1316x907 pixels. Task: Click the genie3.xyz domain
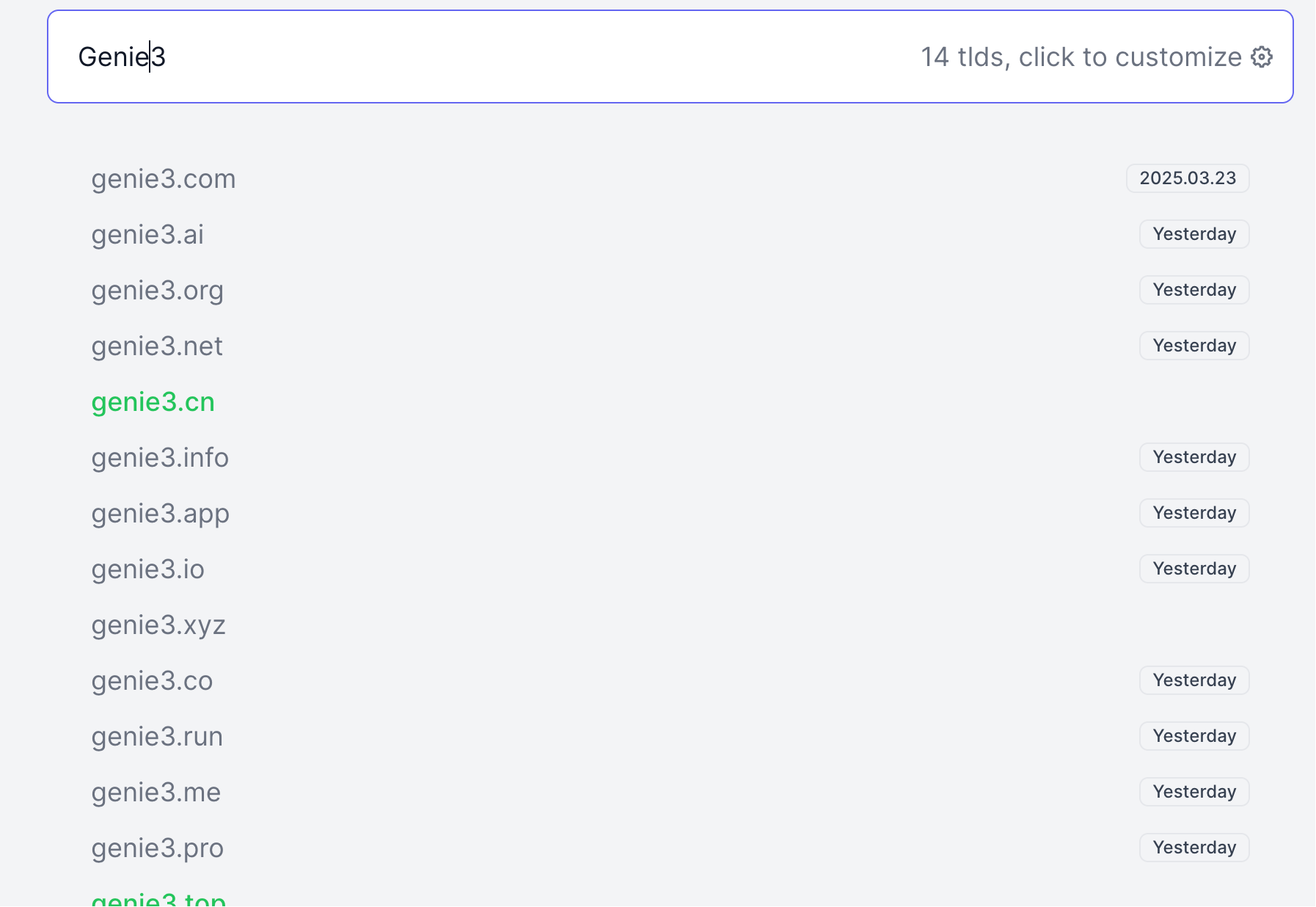(158, 625)
